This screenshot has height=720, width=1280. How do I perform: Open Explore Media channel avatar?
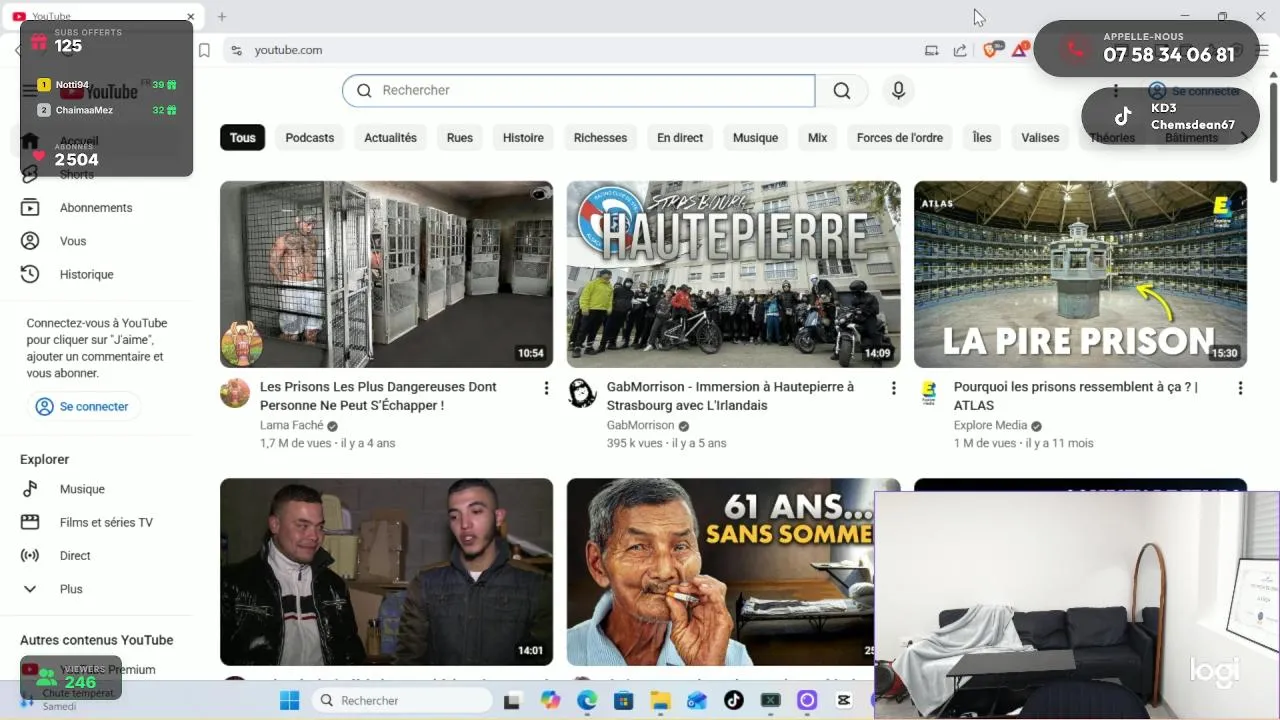[x=929, y=393]
